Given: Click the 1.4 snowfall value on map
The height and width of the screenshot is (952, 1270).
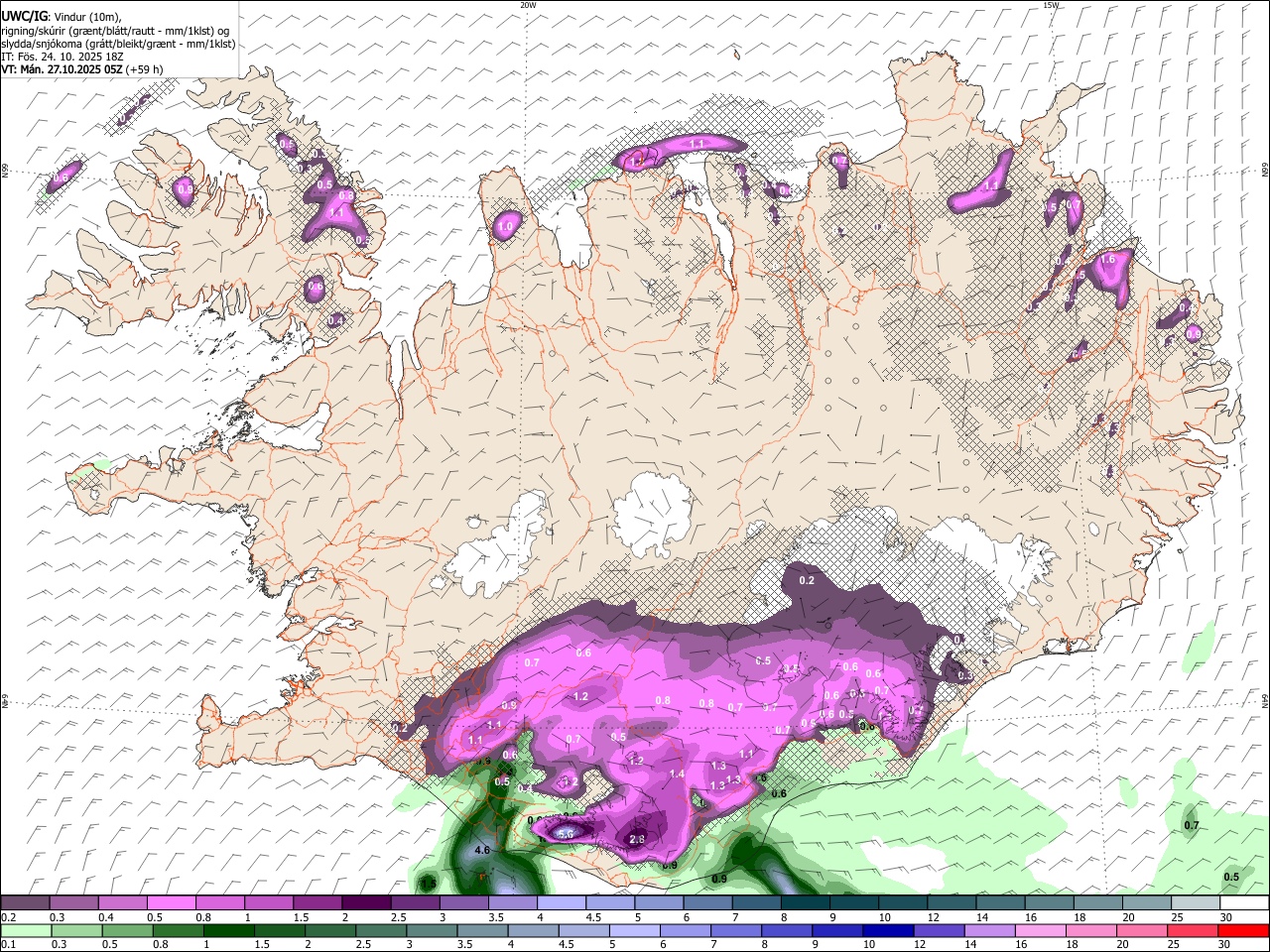Looking at the screenshot, I should [x=678, y=773].
